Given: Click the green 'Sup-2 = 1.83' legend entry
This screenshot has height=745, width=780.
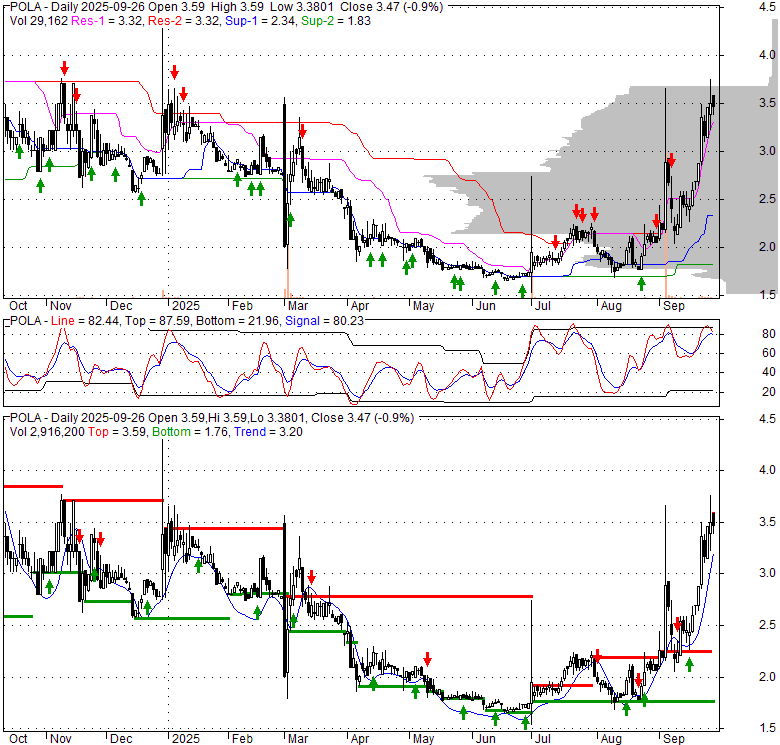Looking at the screenshot, I should [336, 21].
